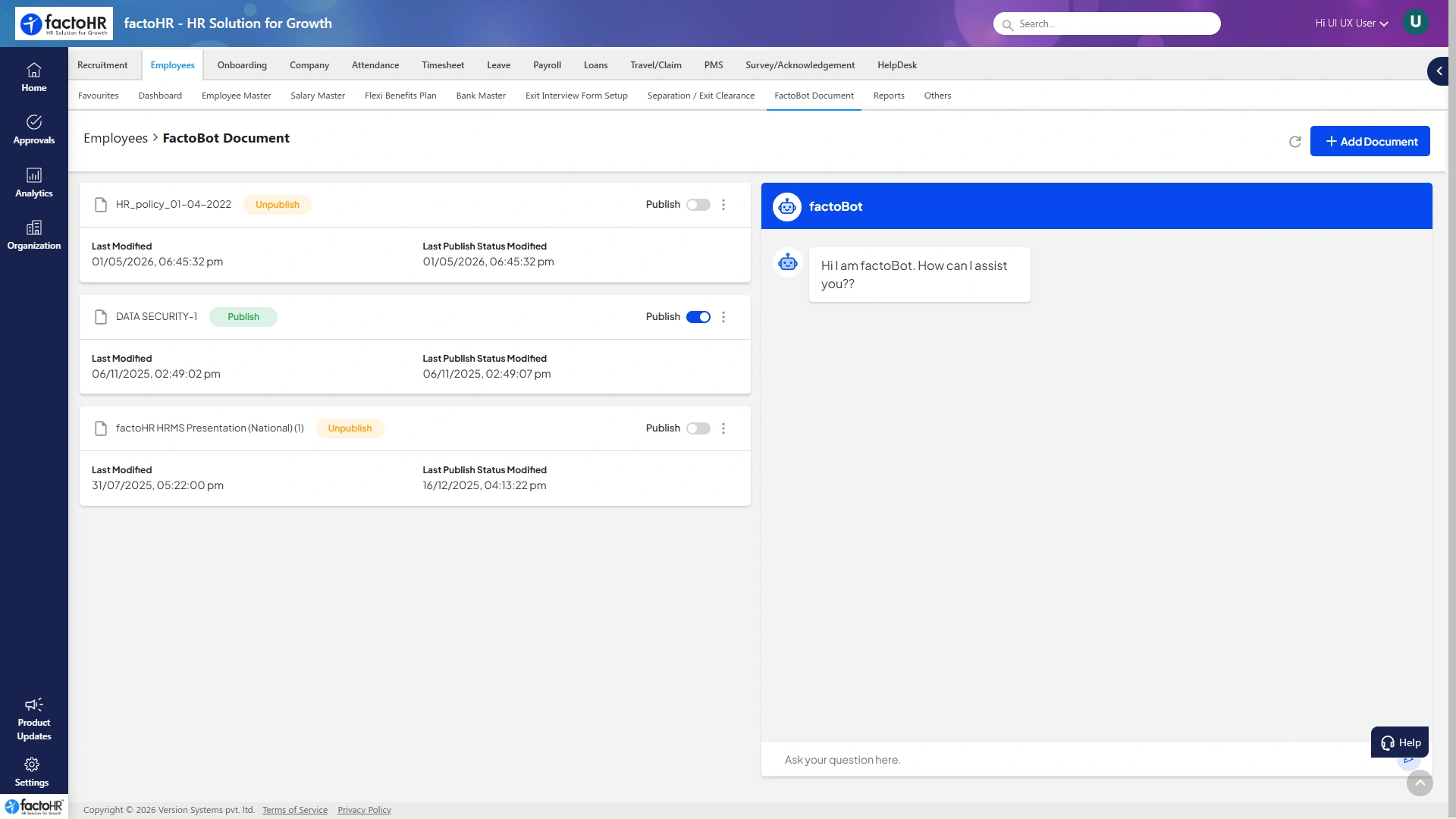Open the Survey/Acknowledgement tab
The image size is (1456, 819).
[800, 65]
